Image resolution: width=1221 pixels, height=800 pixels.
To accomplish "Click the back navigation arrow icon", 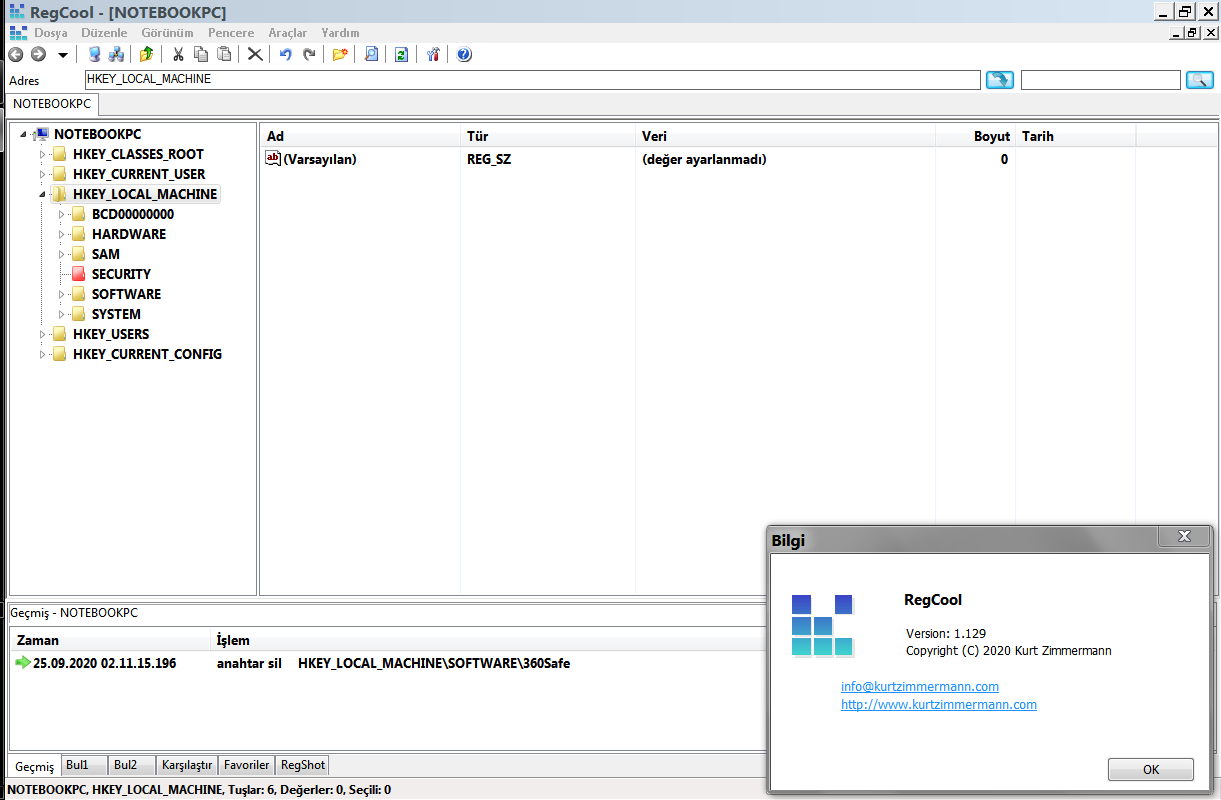I will (x=15, y=55).
